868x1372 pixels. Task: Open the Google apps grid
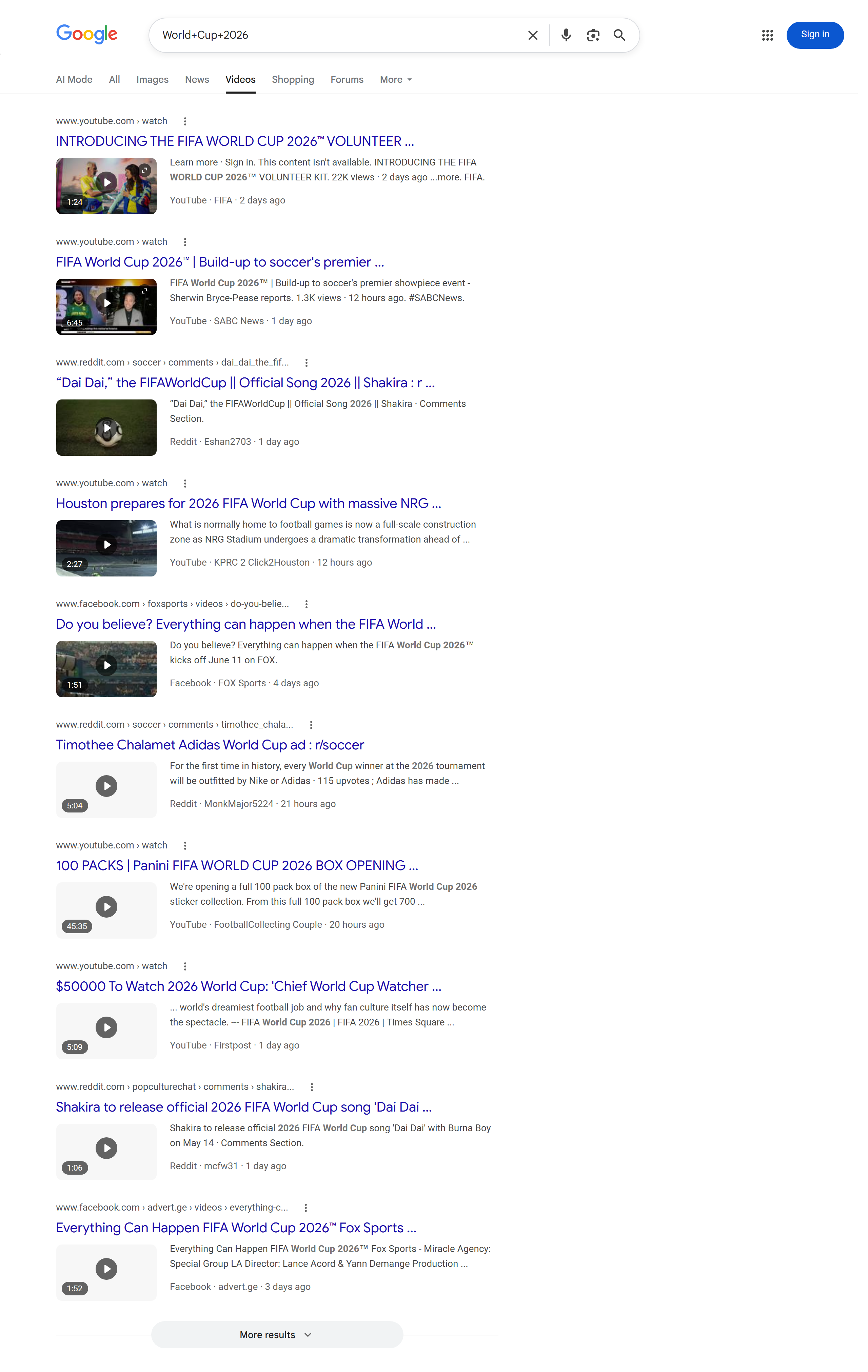click(767, 35)
